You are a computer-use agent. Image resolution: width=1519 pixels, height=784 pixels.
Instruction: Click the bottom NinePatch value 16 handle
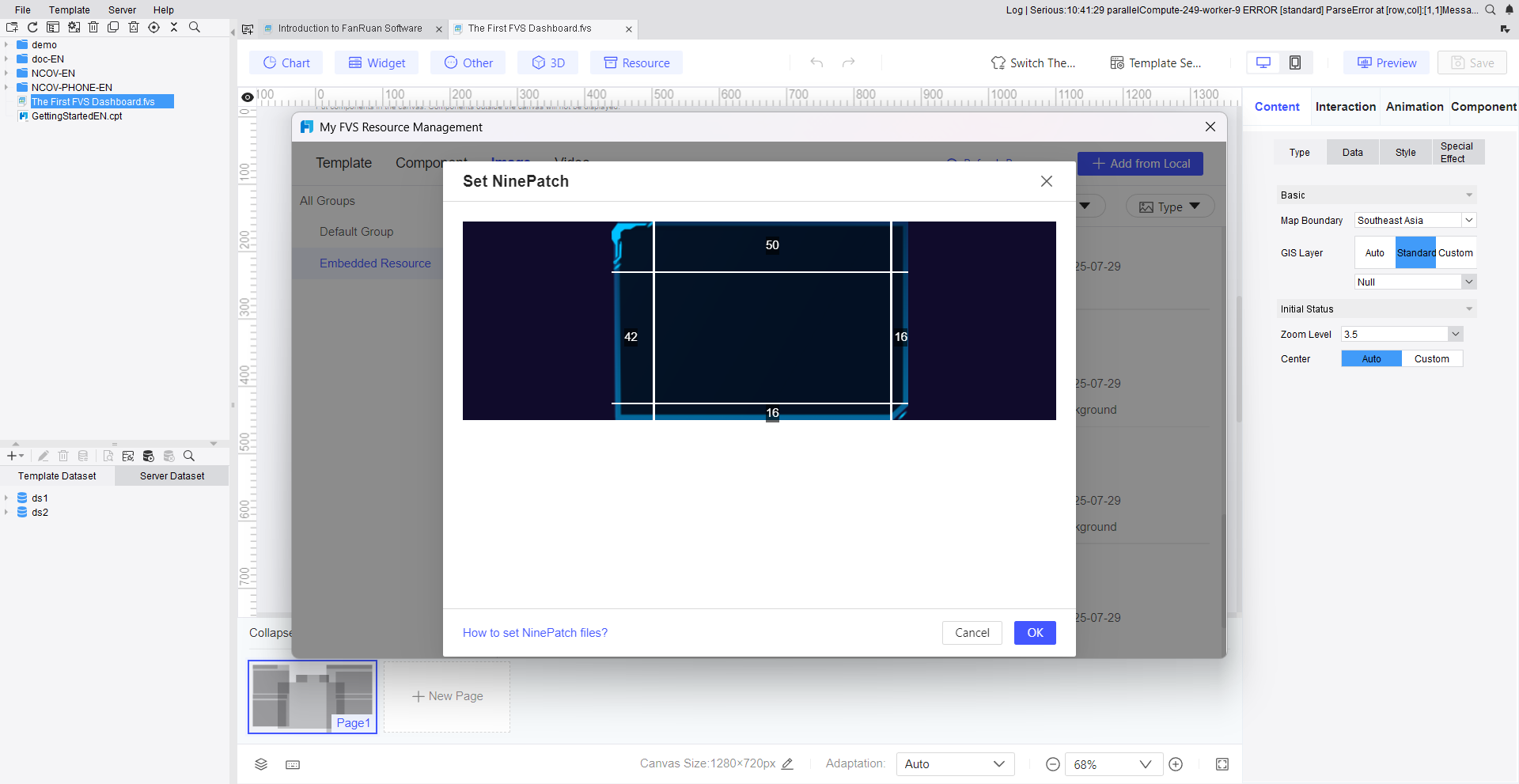772,413
